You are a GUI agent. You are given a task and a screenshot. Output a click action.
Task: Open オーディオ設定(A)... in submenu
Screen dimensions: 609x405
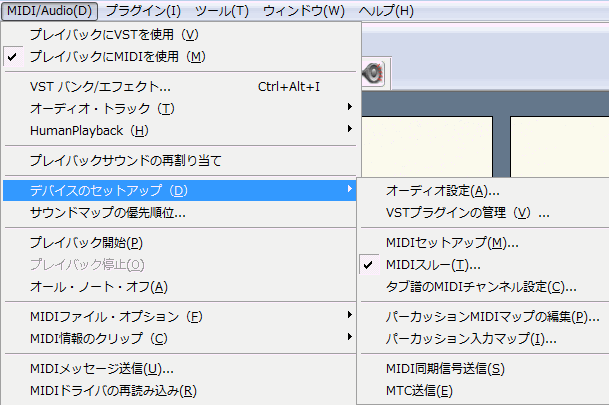[484, 191]
